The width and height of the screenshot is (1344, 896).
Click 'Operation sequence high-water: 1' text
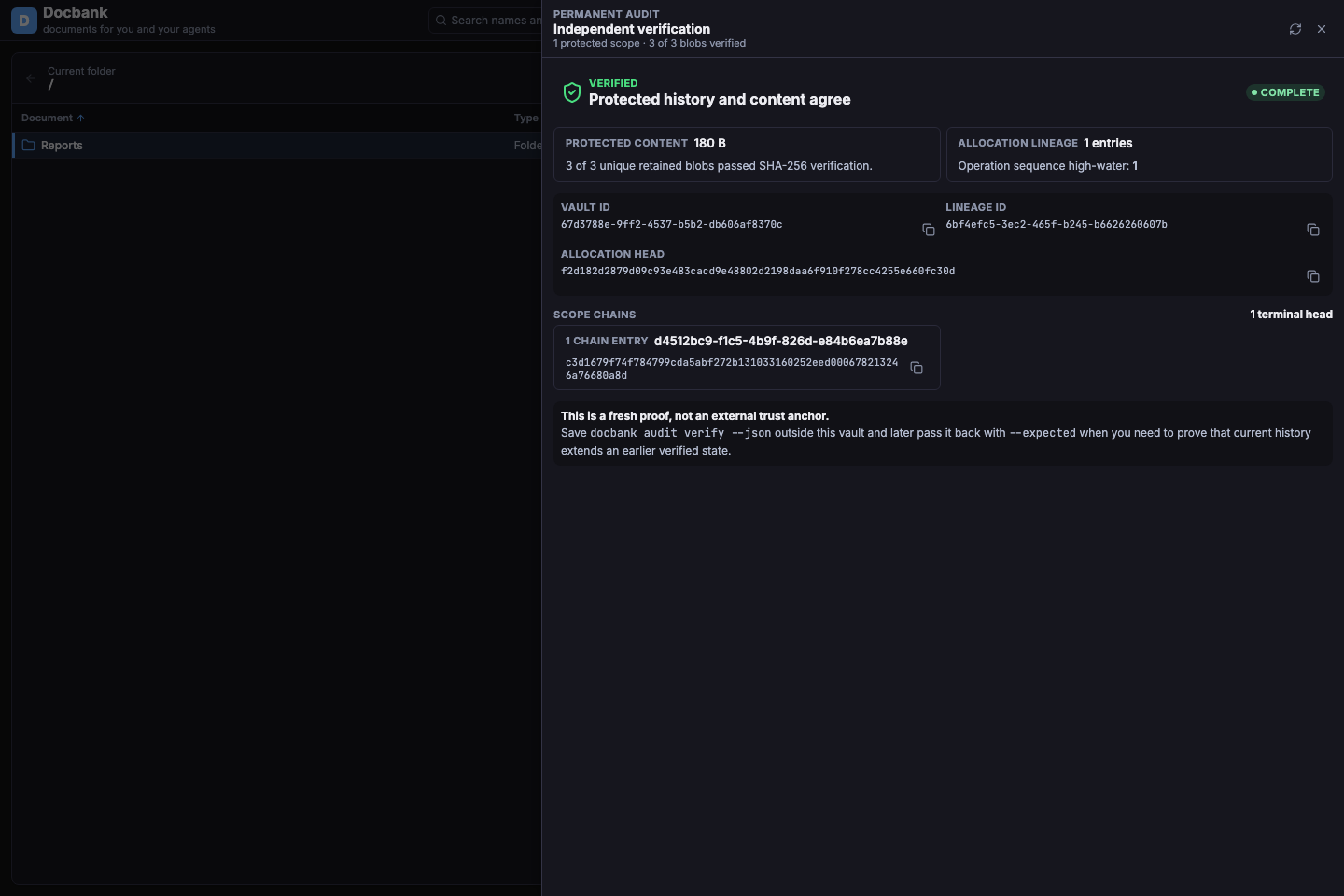click(1047, 166)
